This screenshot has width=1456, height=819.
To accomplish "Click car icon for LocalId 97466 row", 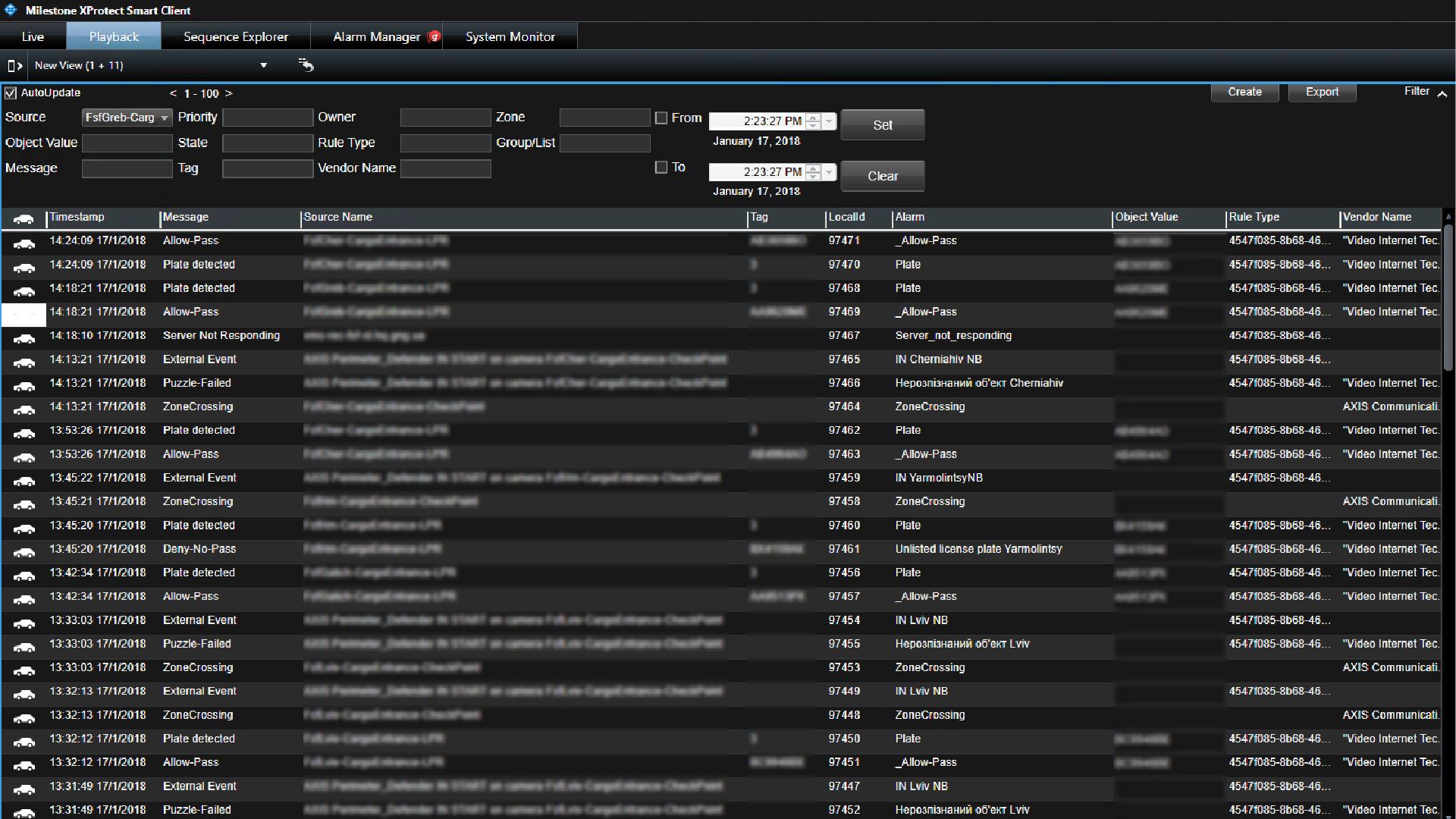I will pos(24,386).
